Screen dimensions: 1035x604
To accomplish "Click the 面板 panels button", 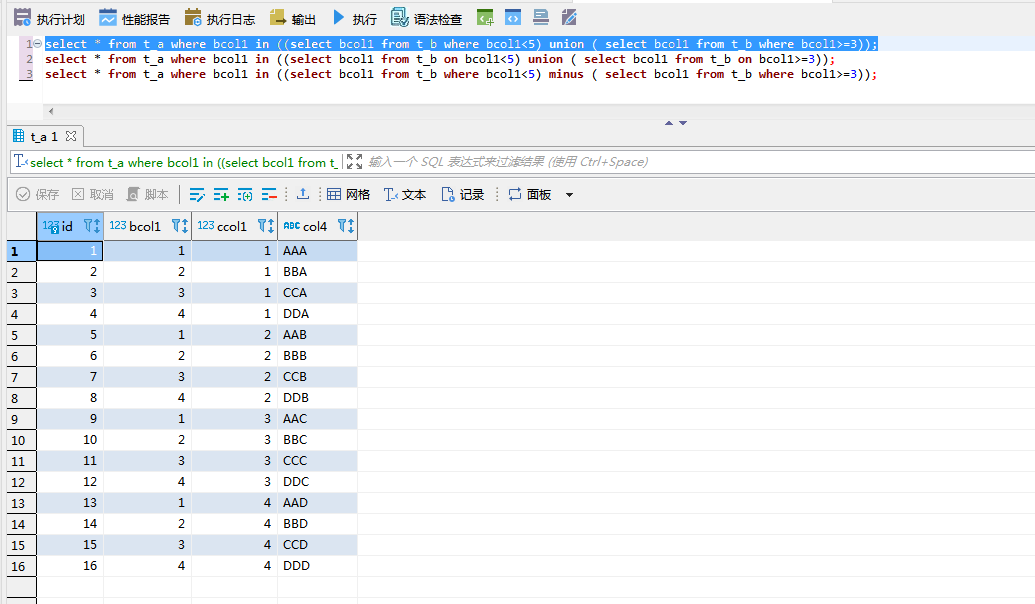I will coord(530,194).
